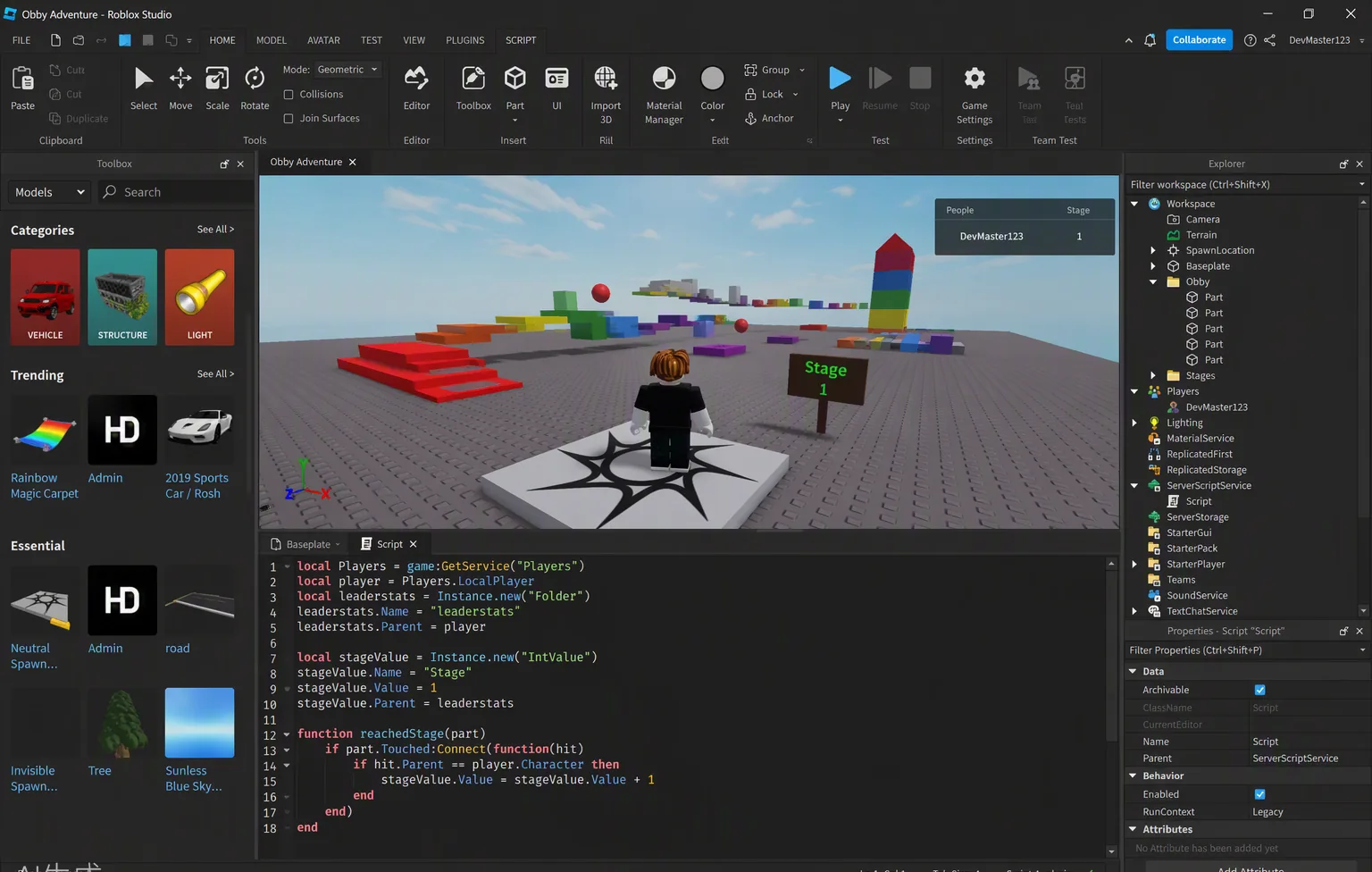See all Categories in Toolbox
Screen dimensions: 1372x872
215,230
